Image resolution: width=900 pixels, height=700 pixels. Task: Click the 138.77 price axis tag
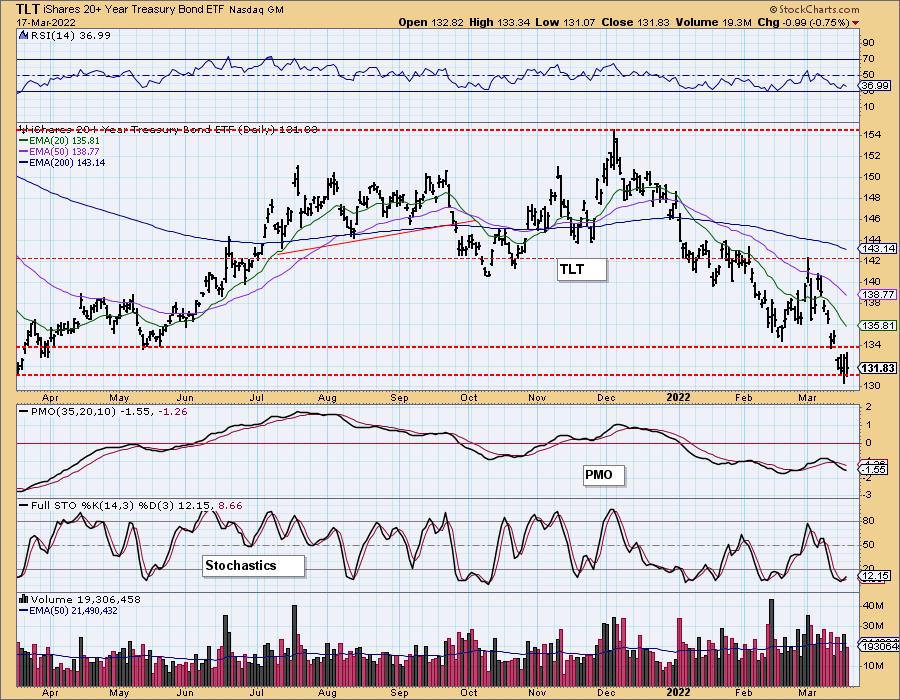coord(879,294)
